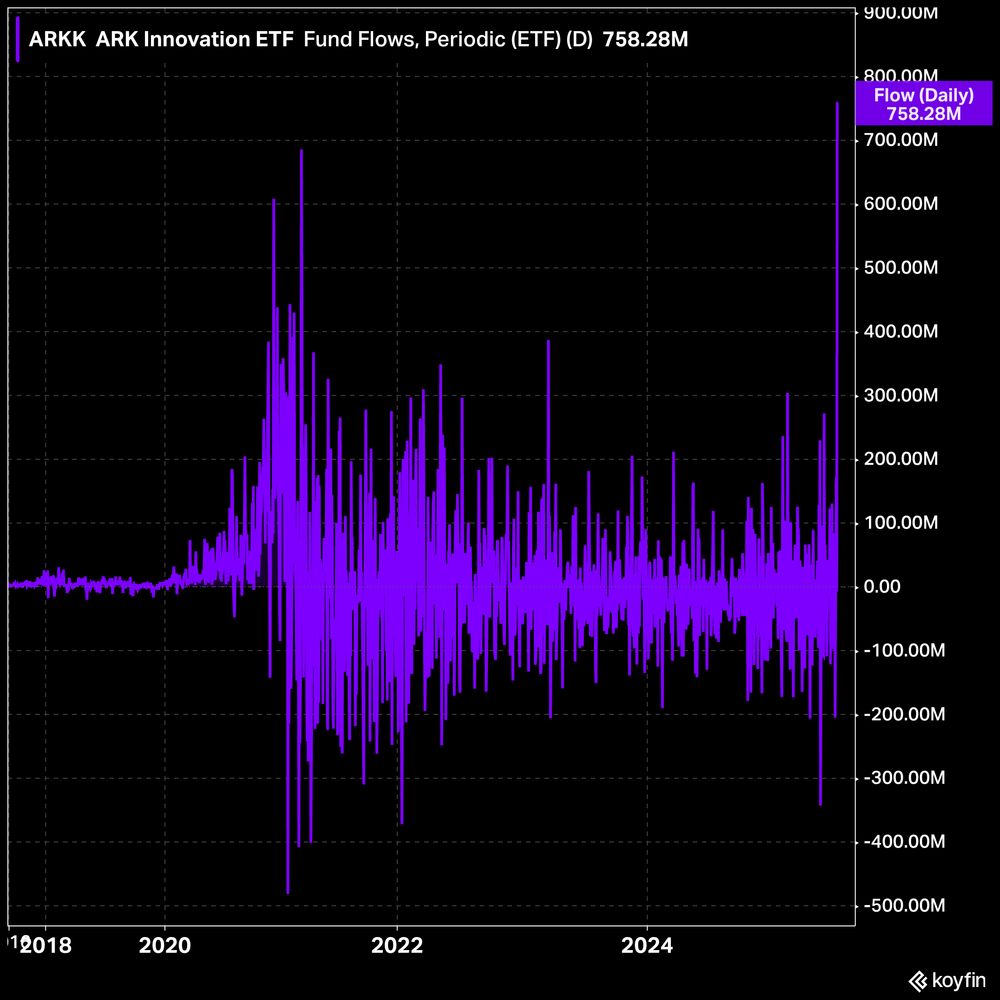Viewport: 1000px width, 1000px height.
Task: Click the 2022 x-axis label
Action: click(x=397, y=945)
